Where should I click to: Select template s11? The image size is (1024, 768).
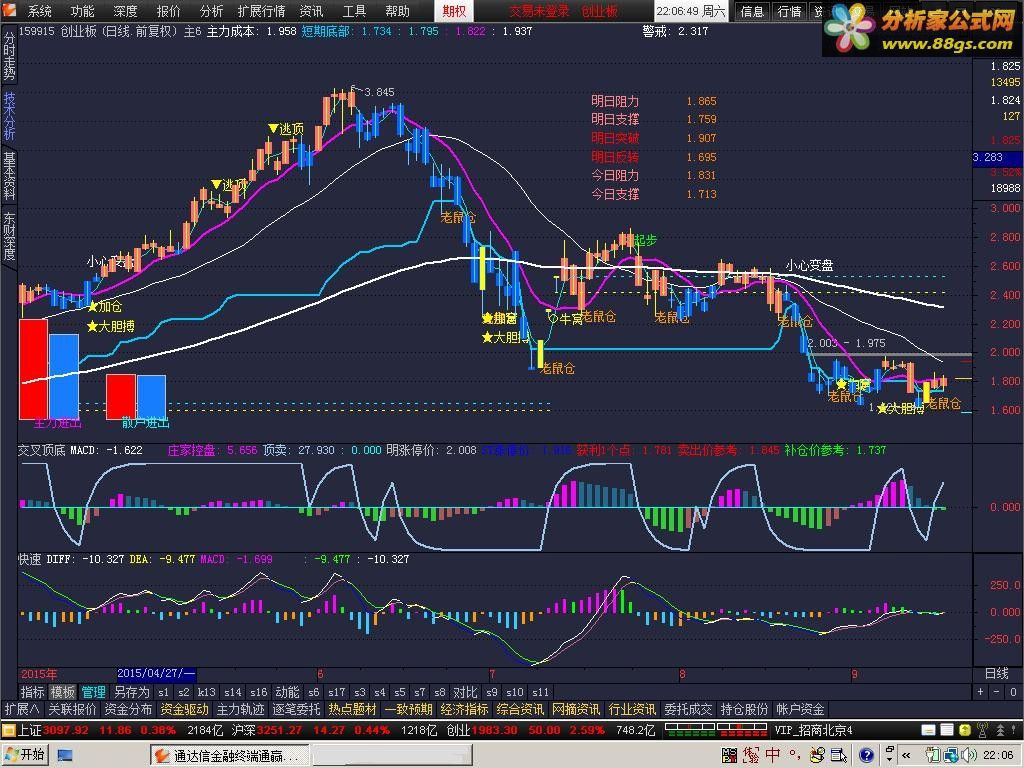(540, 692)
